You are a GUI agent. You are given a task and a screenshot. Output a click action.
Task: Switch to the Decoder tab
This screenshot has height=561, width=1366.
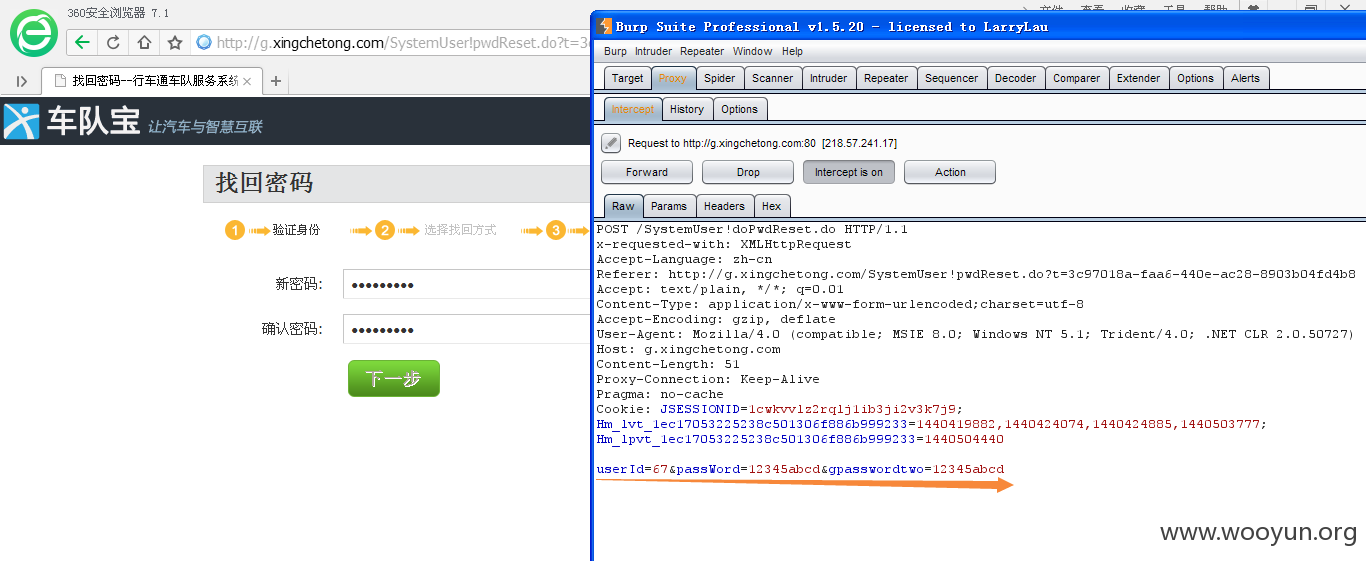[x=1016, y=78]
